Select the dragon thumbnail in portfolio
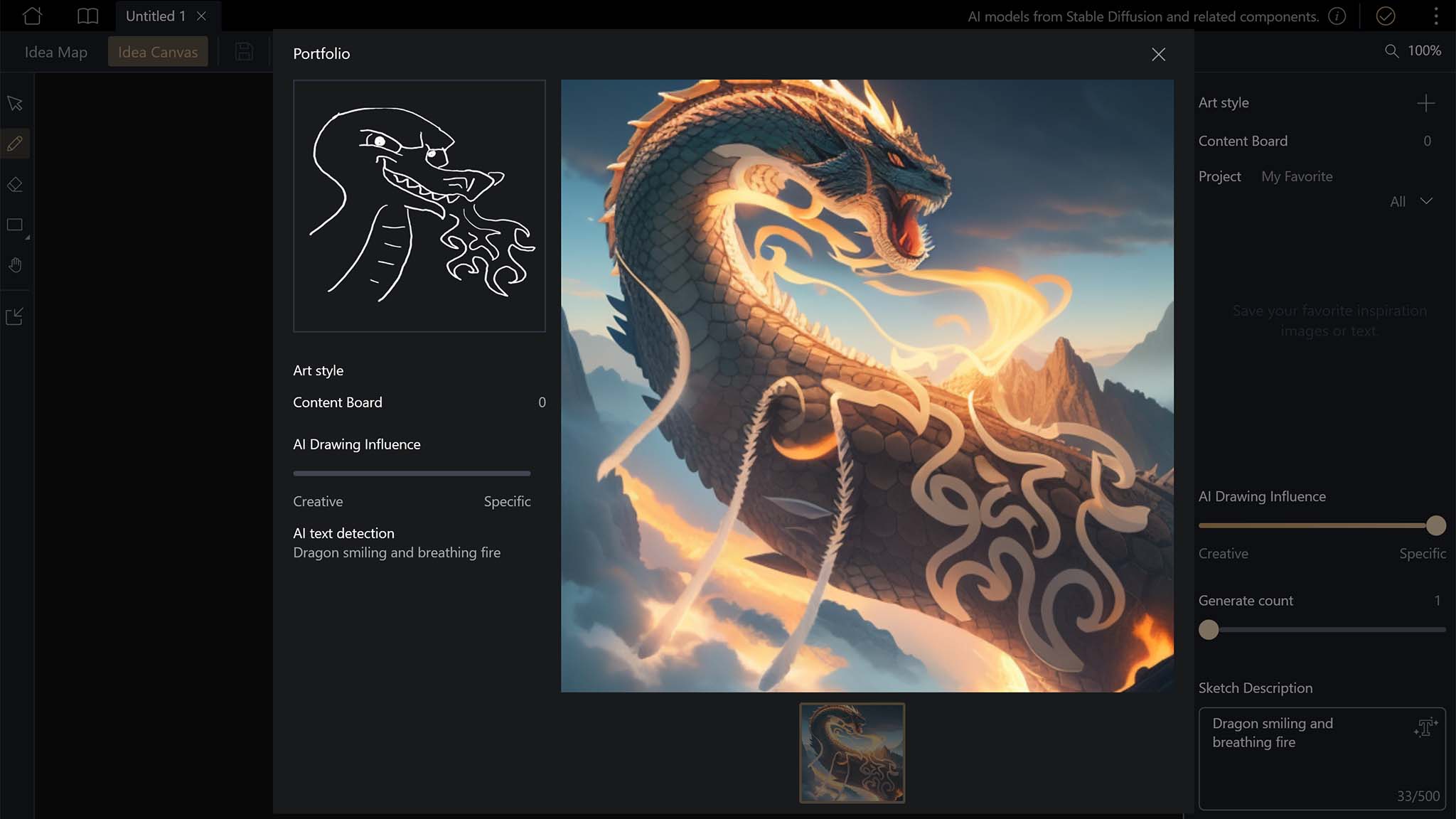 point(852,753)
